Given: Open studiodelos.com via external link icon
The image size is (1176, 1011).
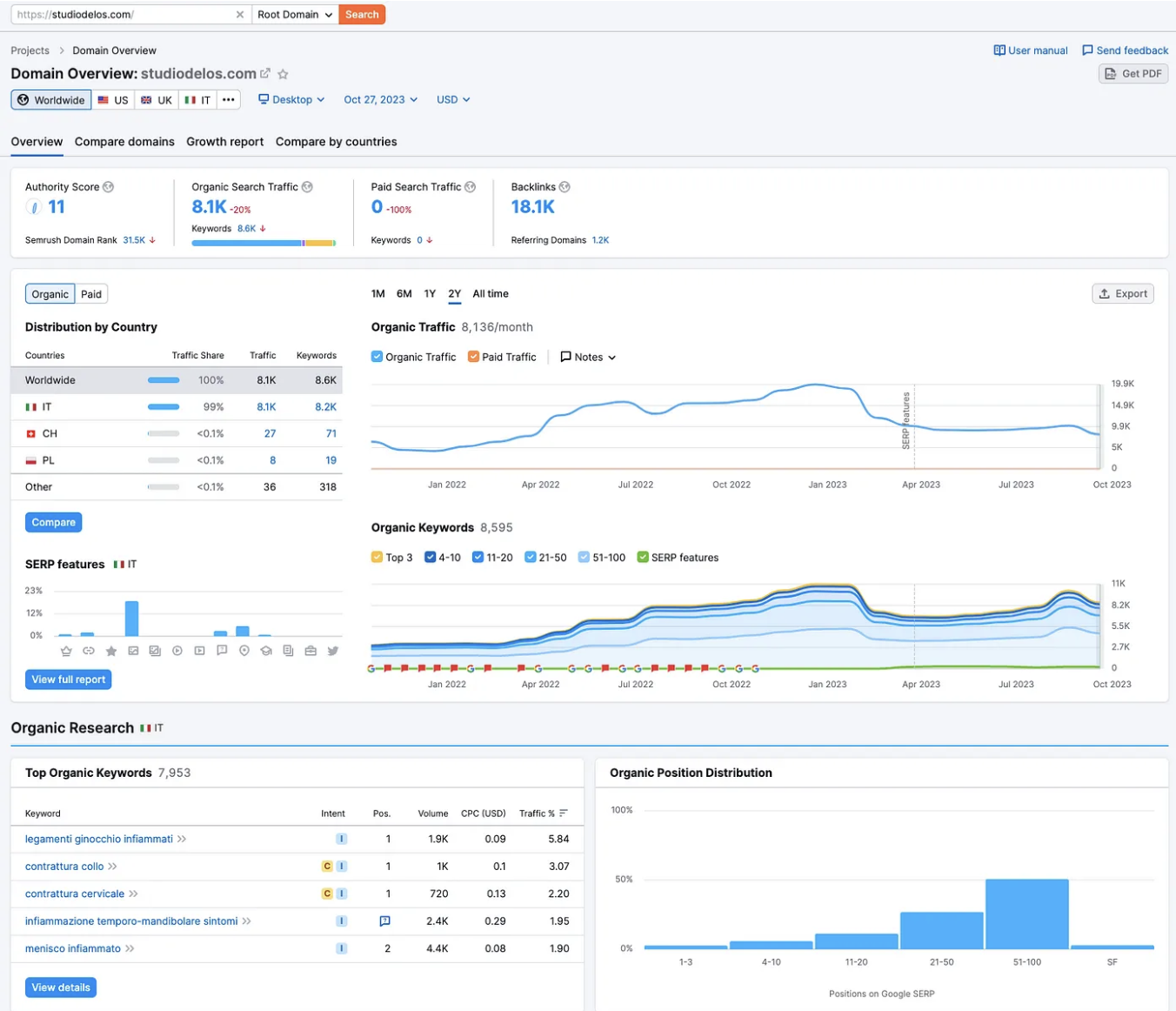Looking at the screenshot, I should pos(265,74).
